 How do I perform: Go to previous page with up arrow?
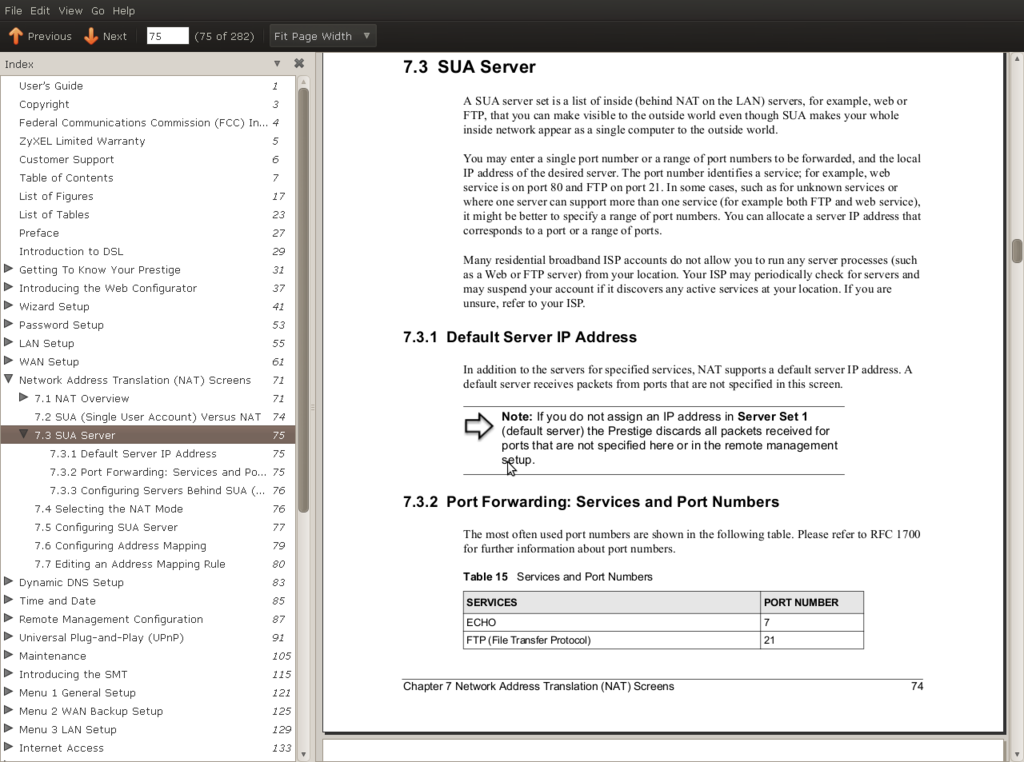[x=40, y=36]
